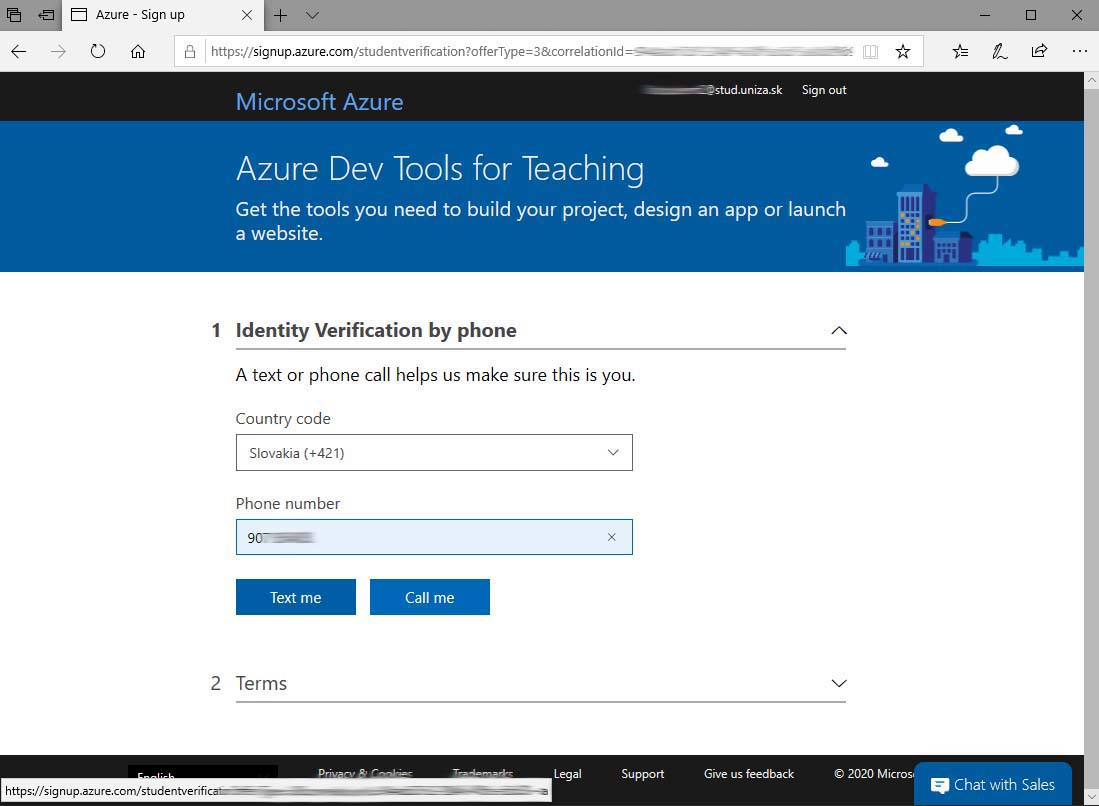The width and height of the screenshot is (1099, 806).
Task: Open the Support footer link
Action: tap(642, 774)
